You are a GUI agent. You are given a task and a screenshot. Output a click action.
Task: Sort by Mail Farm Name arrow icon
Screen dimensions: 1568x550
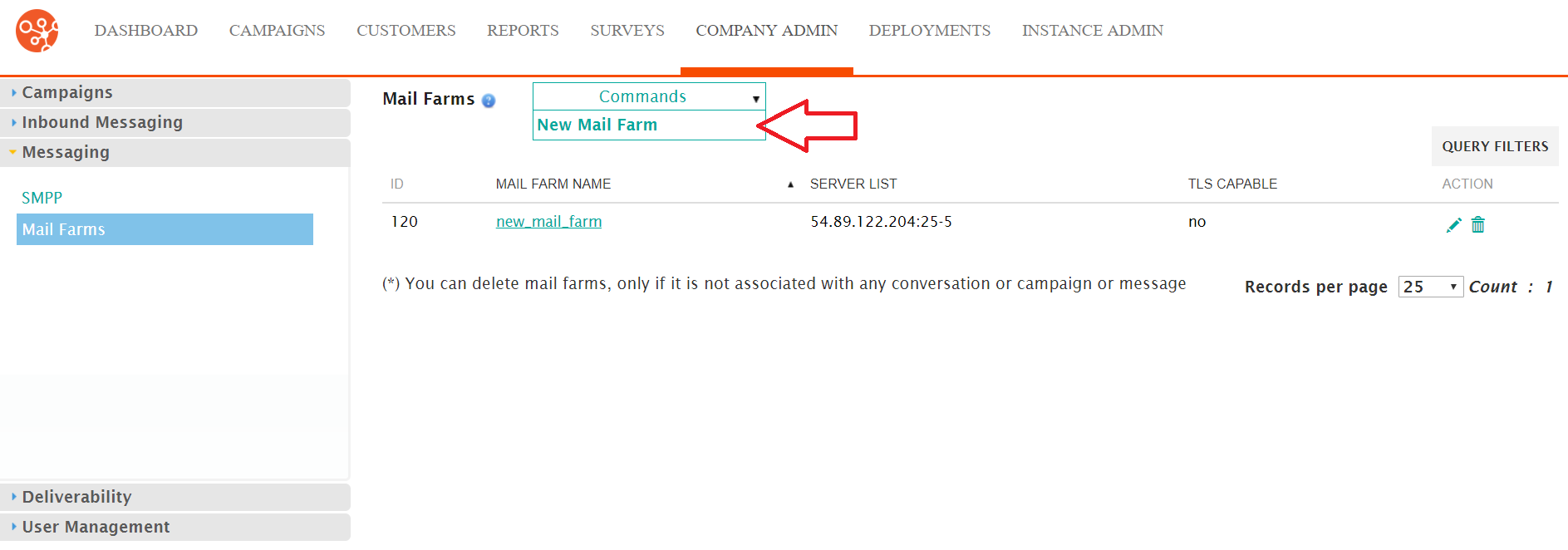tap(790, 184)
